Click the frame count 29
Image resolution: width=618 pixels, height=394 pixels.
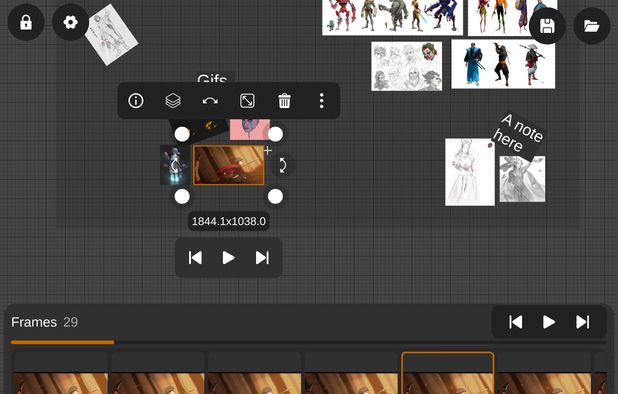pos(71,322)
